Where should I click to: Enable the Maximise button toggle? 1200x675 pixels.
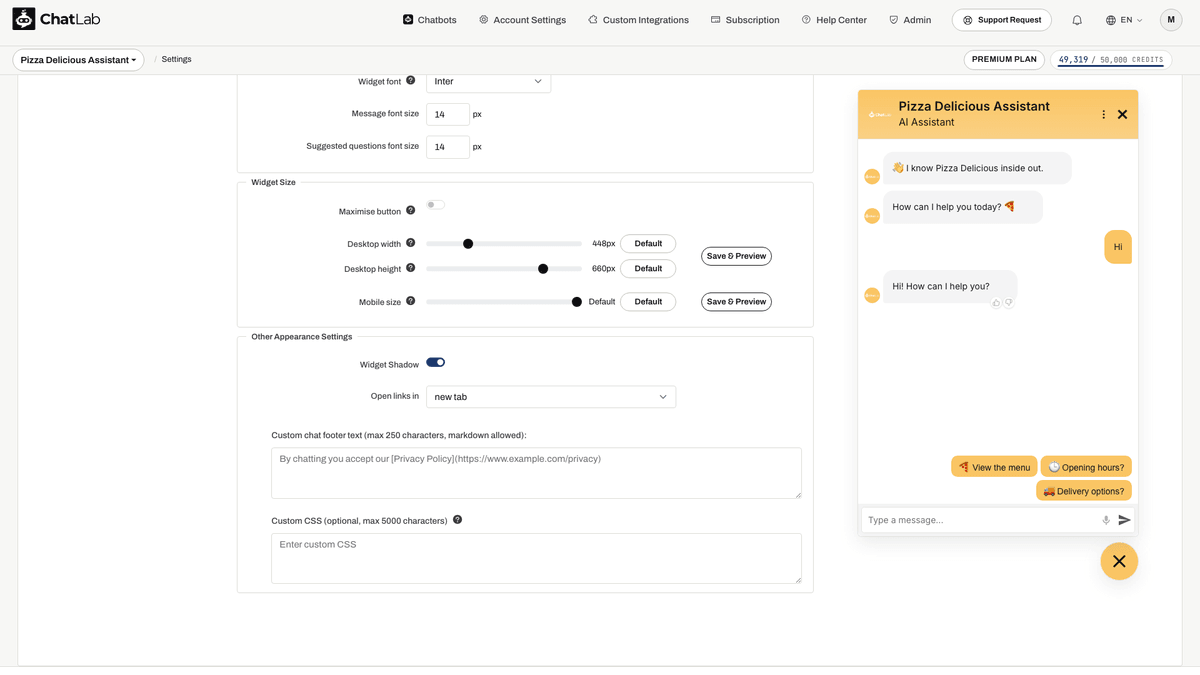[435, 205]
